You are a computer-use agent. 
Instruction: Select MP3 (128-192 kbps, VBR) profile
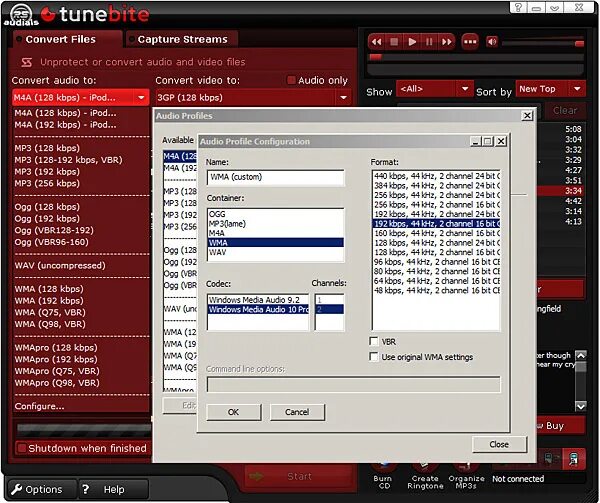pyautogui.click(x=68, y=160)
